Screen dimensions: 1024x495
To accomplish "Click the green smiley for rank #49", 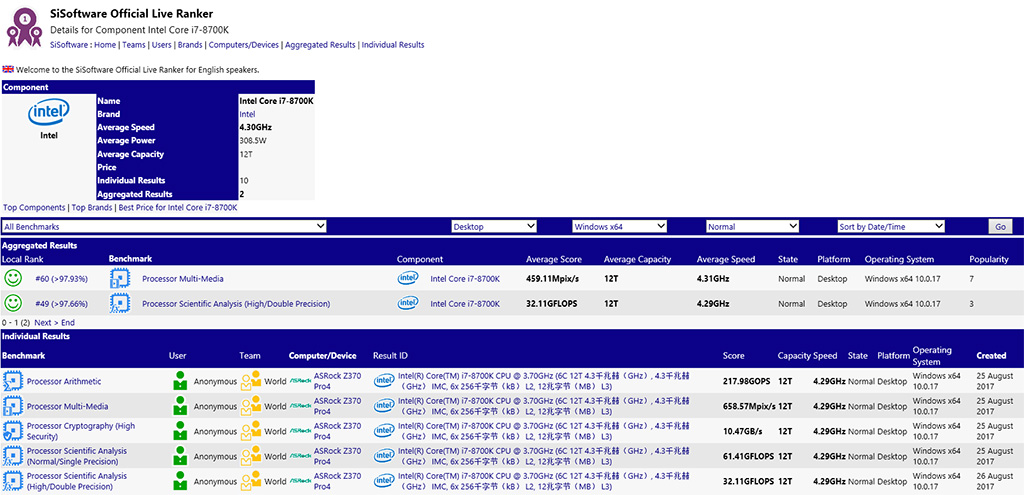I will click(x=13, y=303).
